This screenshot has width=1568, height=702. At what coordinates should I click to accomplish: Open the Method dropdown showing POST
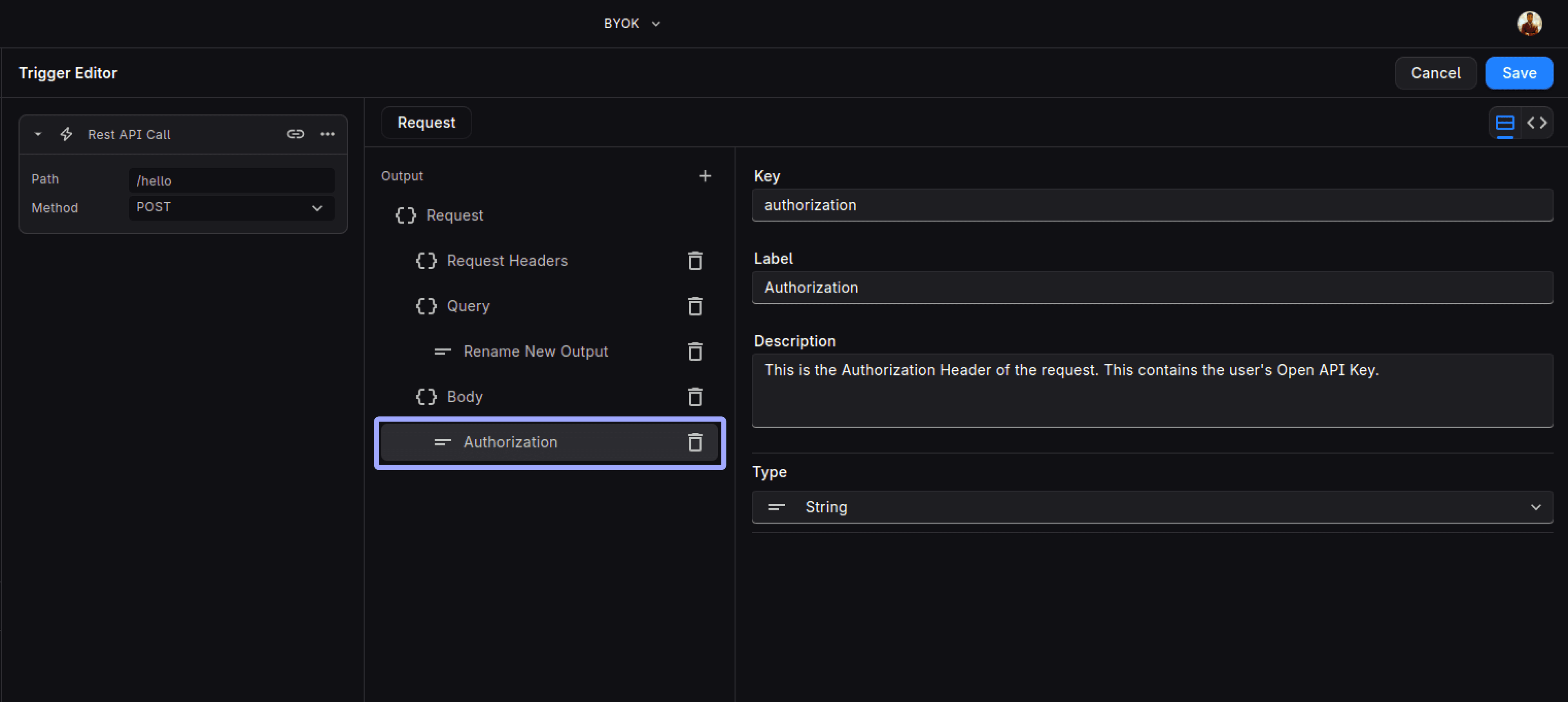click(231, 207)
